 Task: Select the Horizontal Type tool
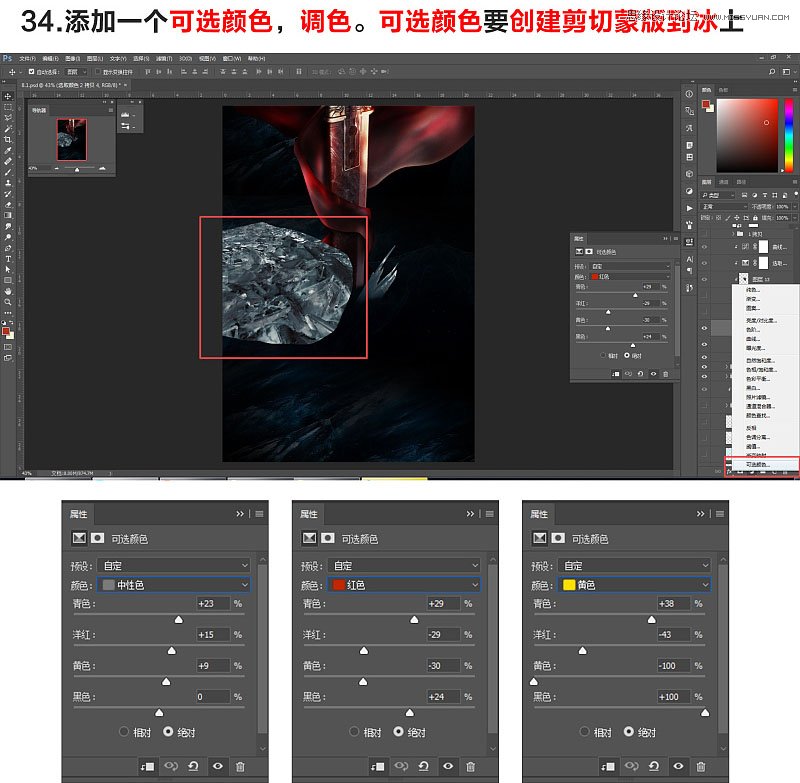point(8,259)
